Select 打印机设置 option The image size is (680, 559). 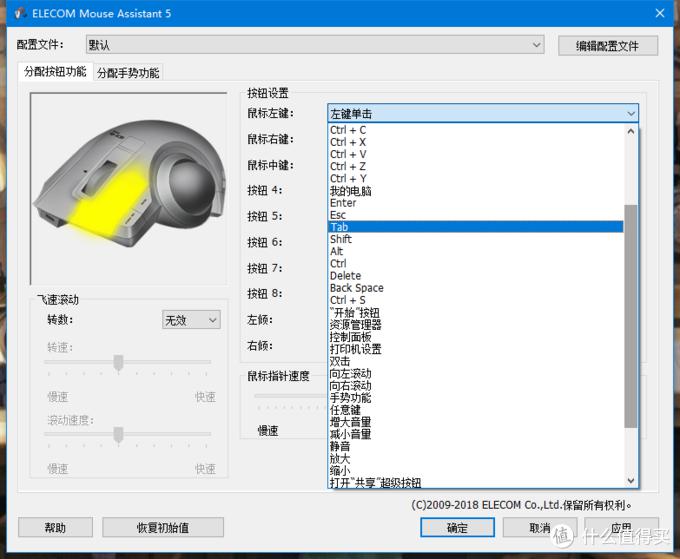point(476,349)
